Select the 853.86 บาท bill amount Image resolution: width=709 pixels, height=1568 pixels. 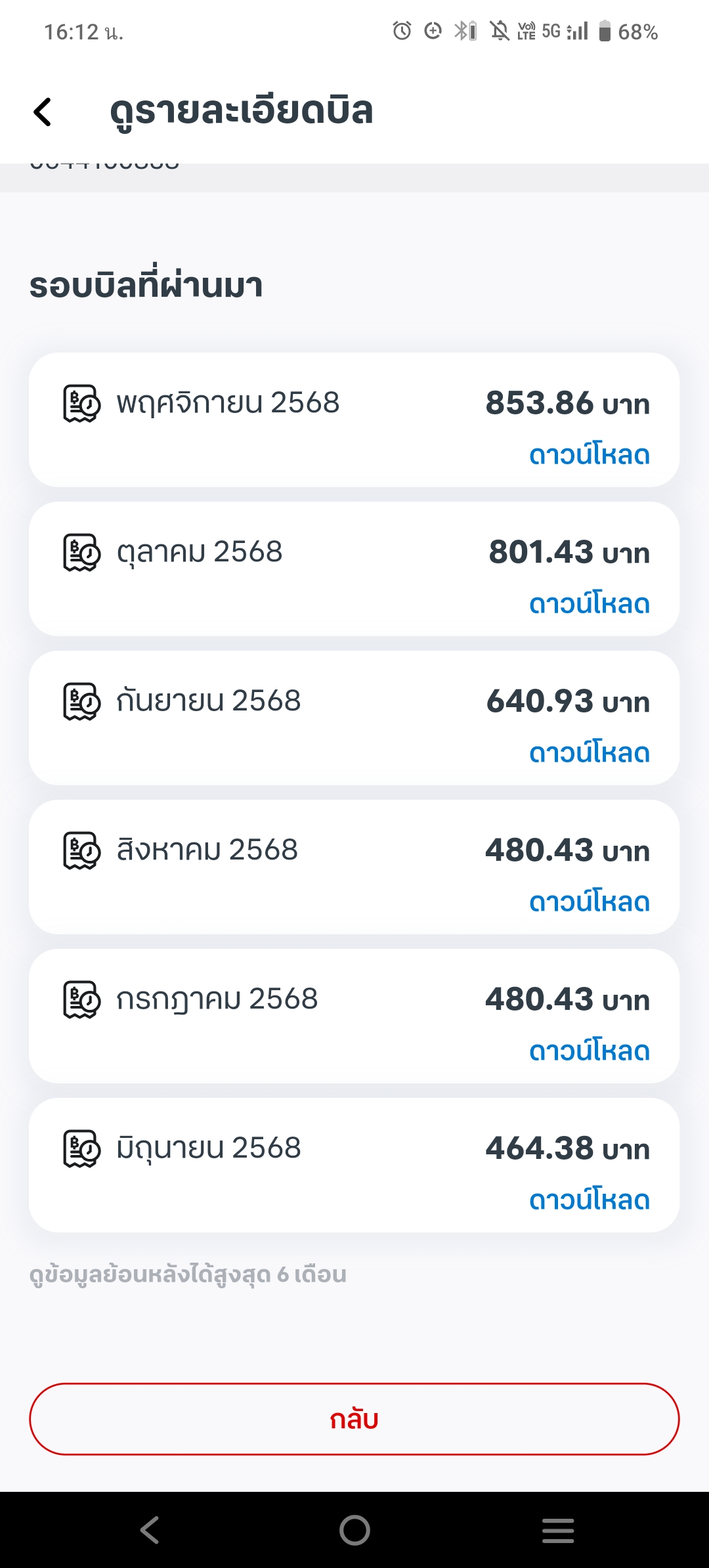tap(567, 403)
